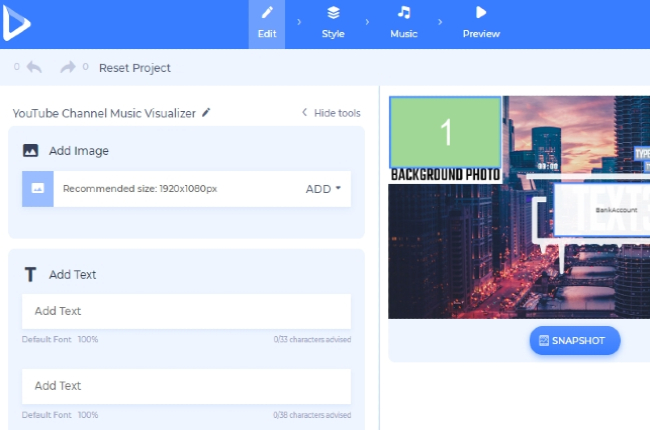Open the Preview step
650x430 pixels.
481,24
